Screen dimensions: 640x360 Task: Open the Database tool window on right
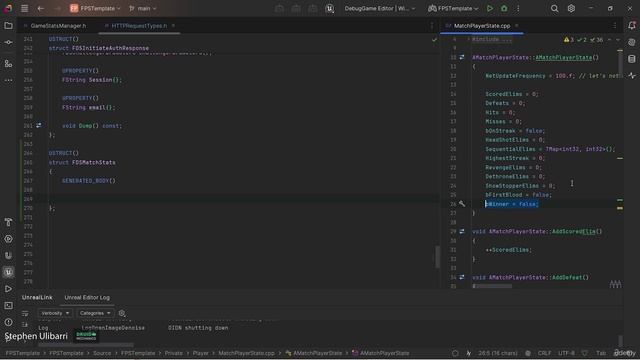pos(632,59)
